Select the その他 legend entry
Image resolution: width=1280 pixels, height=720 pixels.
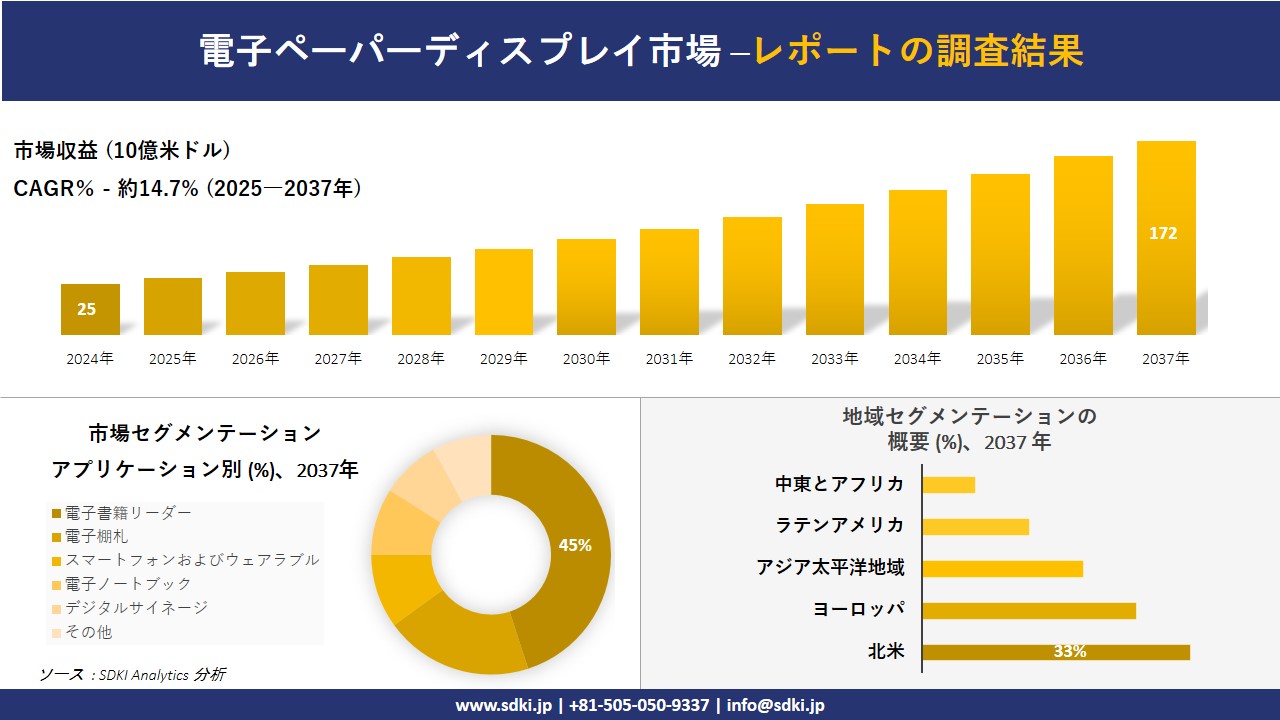pyautogui.click(x=82, y=632)
